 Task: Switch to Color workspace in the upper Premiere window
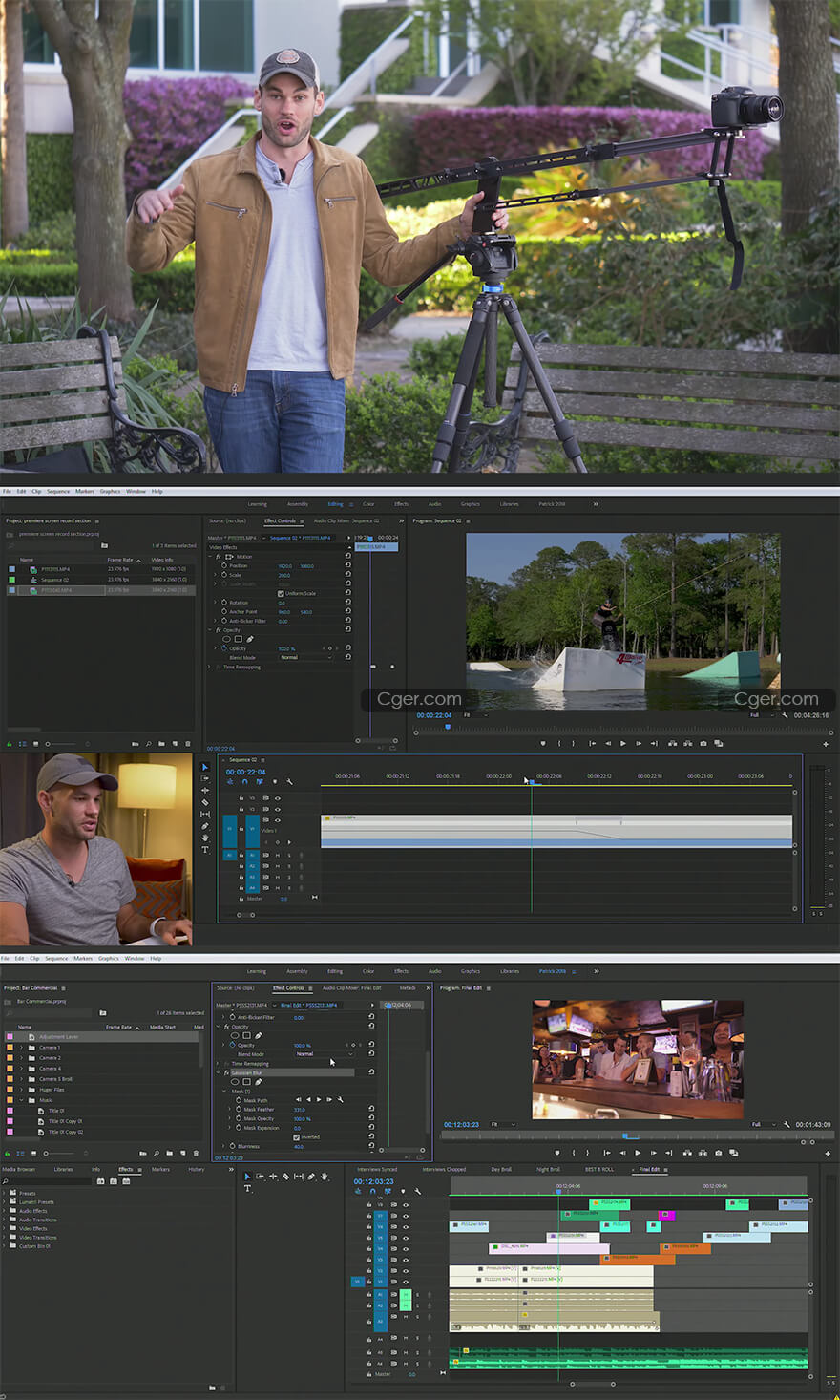(368, 503)
